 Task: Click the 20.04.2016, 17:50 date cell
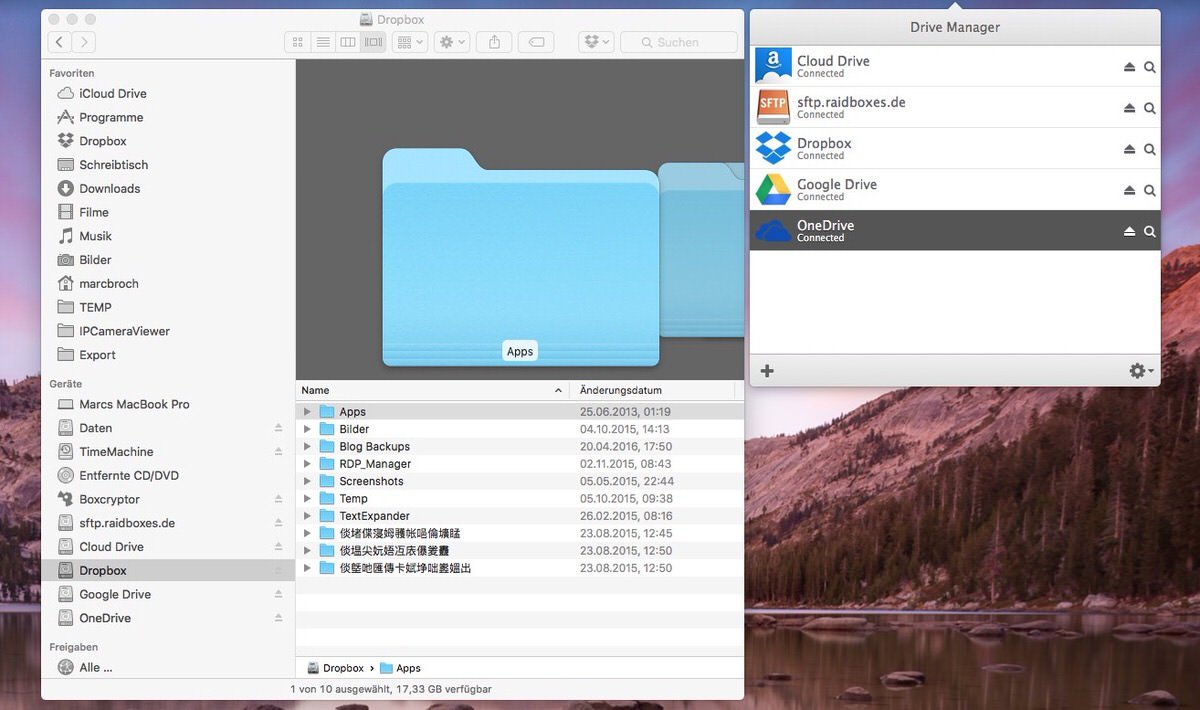[626, 447]
